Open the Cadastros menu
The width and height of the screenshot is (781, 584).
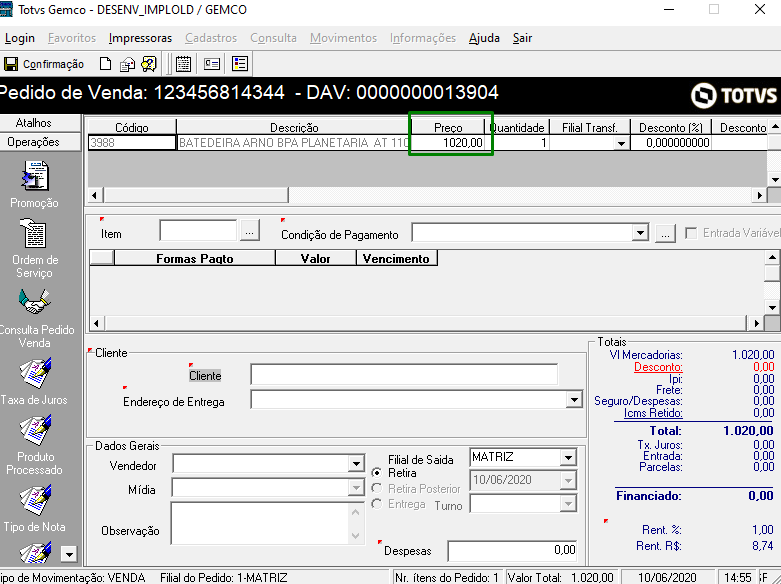[x=211, y=38]
